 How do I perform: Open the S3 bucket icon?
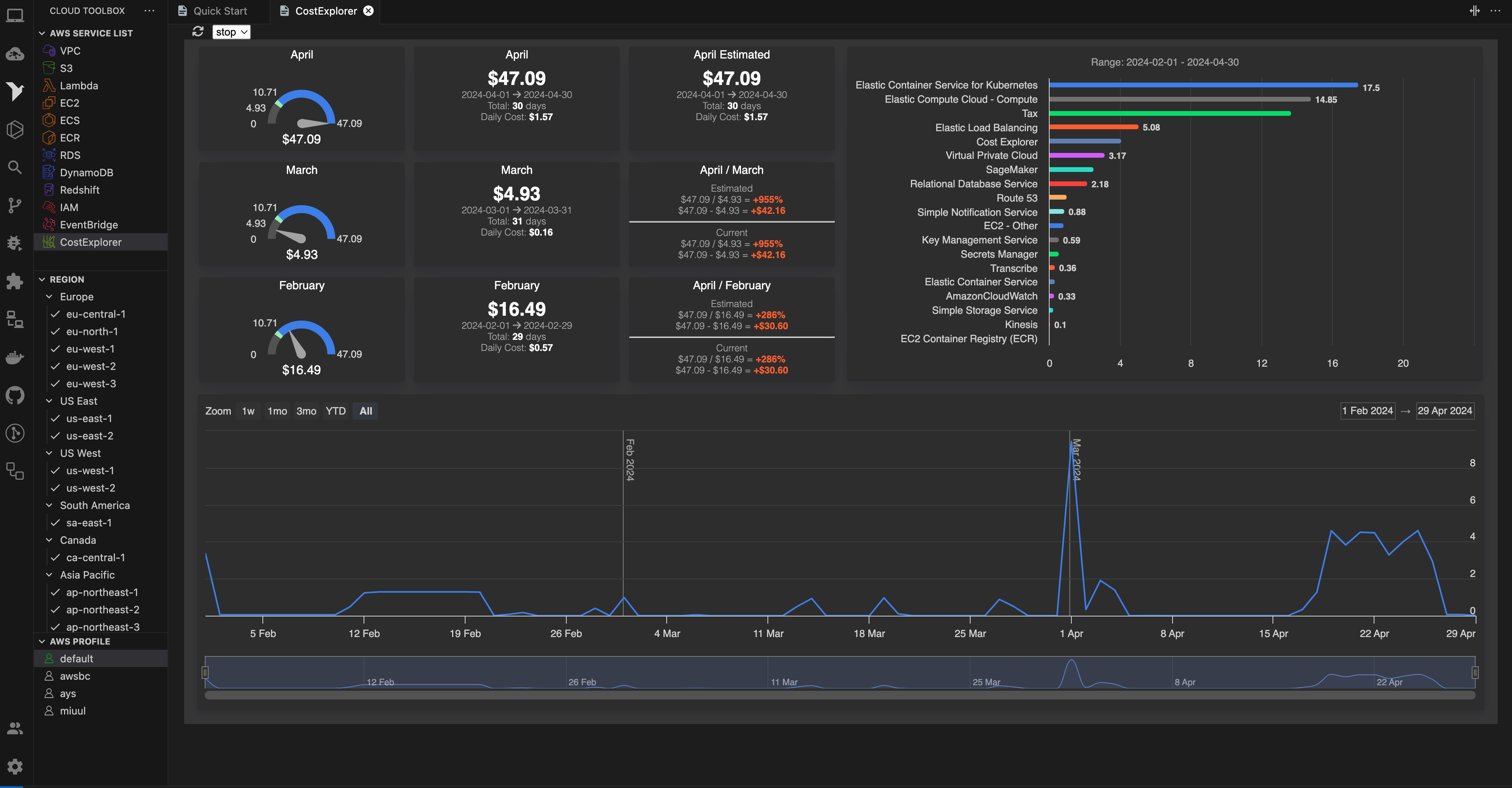pos(49,68)
